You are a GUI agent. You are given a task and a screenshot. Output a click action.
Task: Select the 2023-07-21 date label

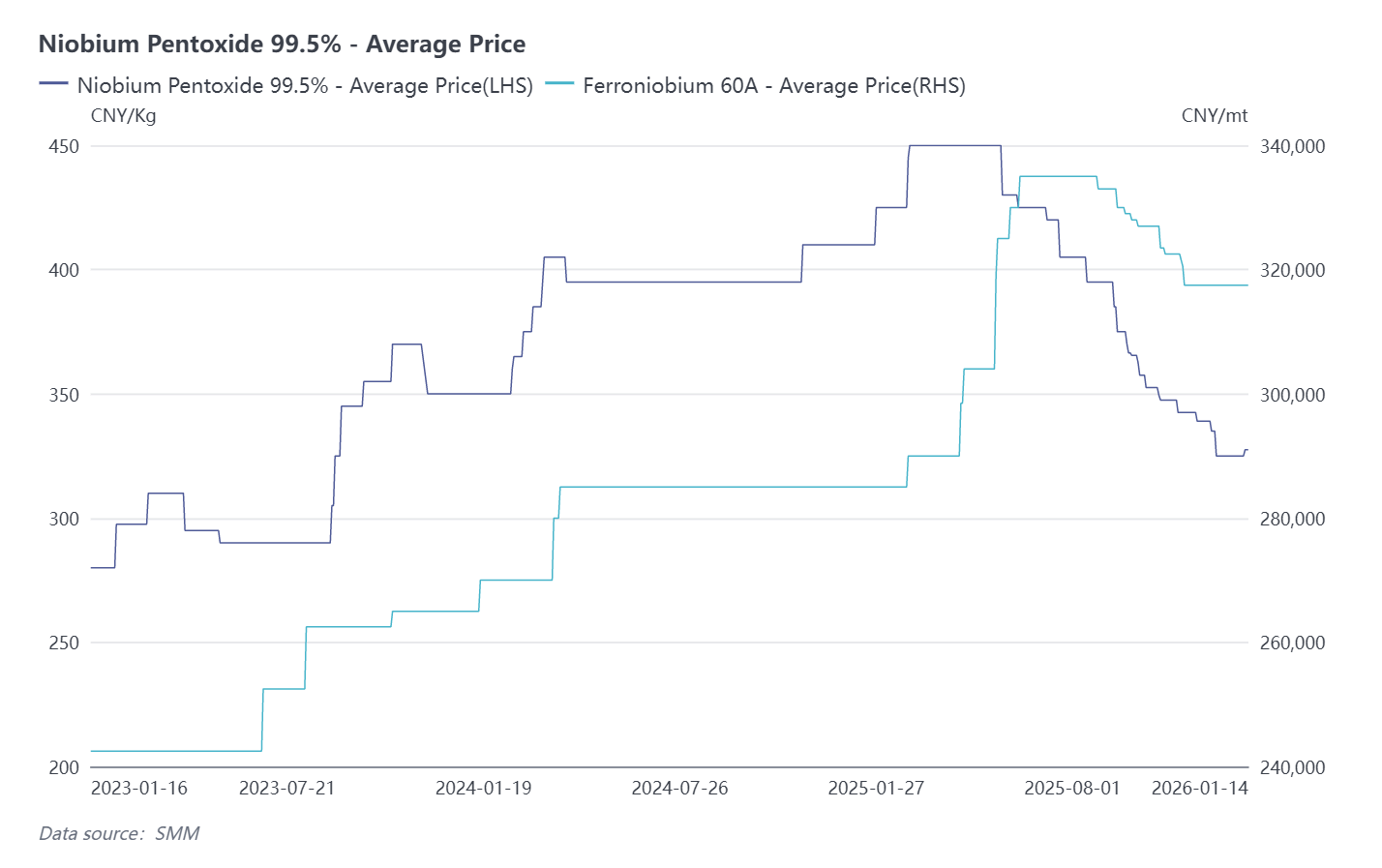click(x=286, y=788)
